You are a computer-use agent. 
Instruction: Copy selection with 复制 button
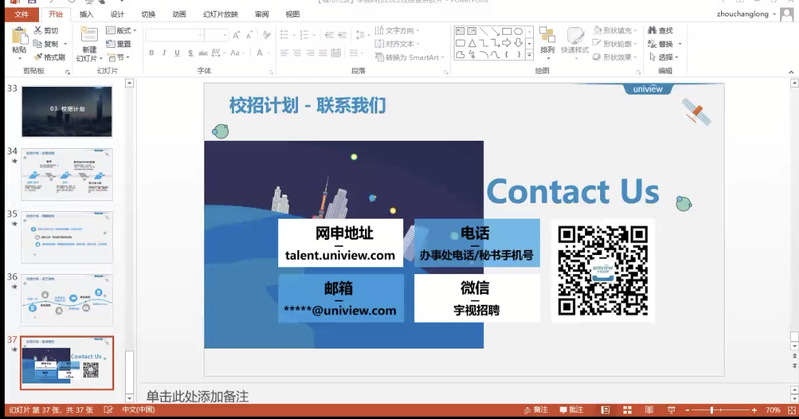tap(46, 44)
